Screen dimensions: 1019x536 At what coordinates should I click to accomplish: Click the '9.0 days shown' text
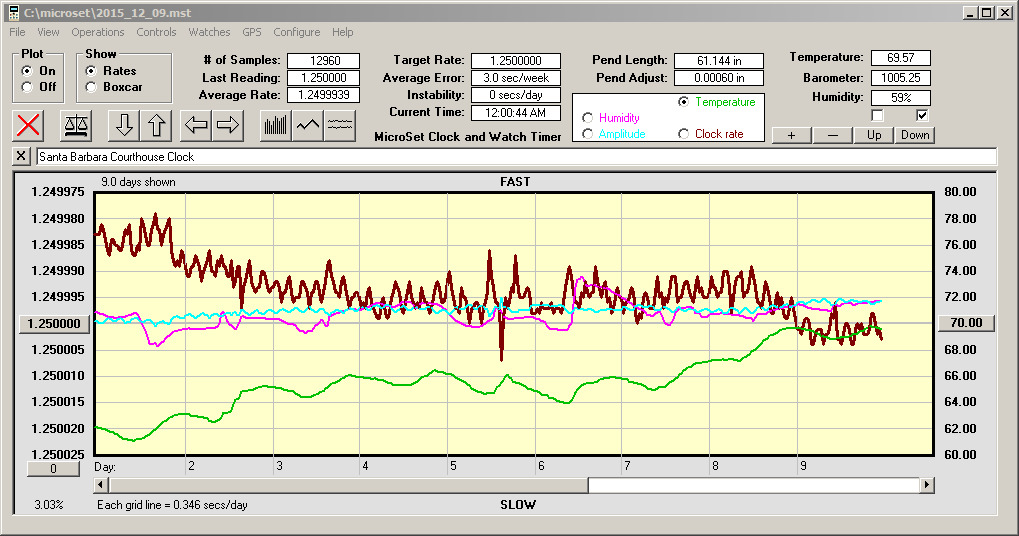138,182
